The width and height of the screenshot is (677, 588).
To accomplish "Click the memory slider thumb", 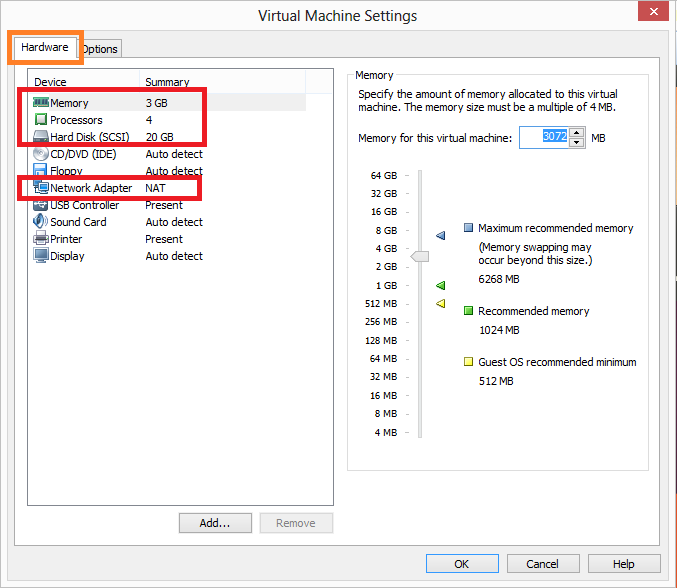I will click(x=420, y=257).
